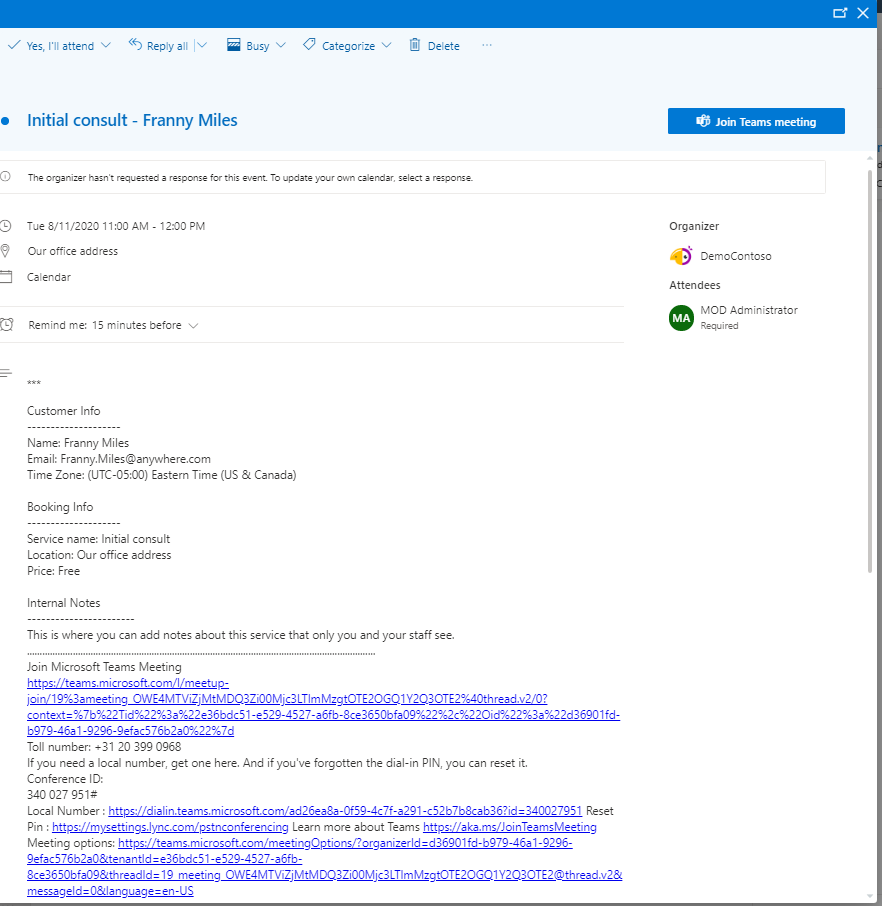This screenshot has height=906, width=882.
Task: Open the aka.ms/JoinTeamsMeeting link
Action: coord(510,827)
